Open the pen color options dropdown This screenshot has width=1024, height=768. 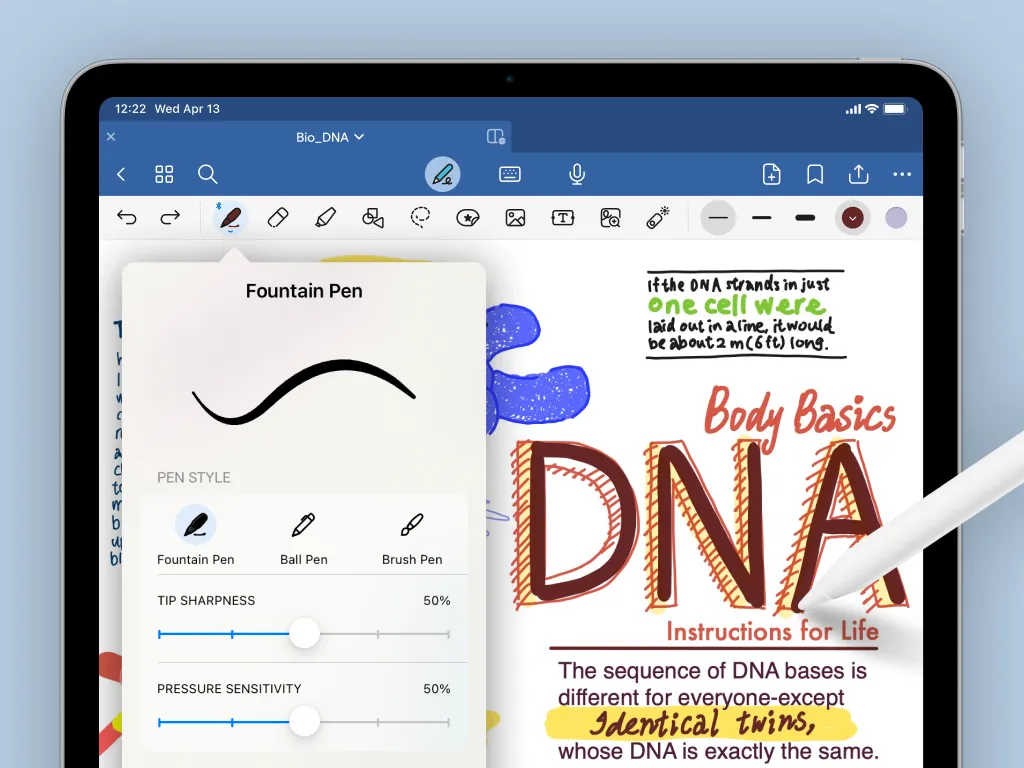pyautogui.click(x=851, y=217)
